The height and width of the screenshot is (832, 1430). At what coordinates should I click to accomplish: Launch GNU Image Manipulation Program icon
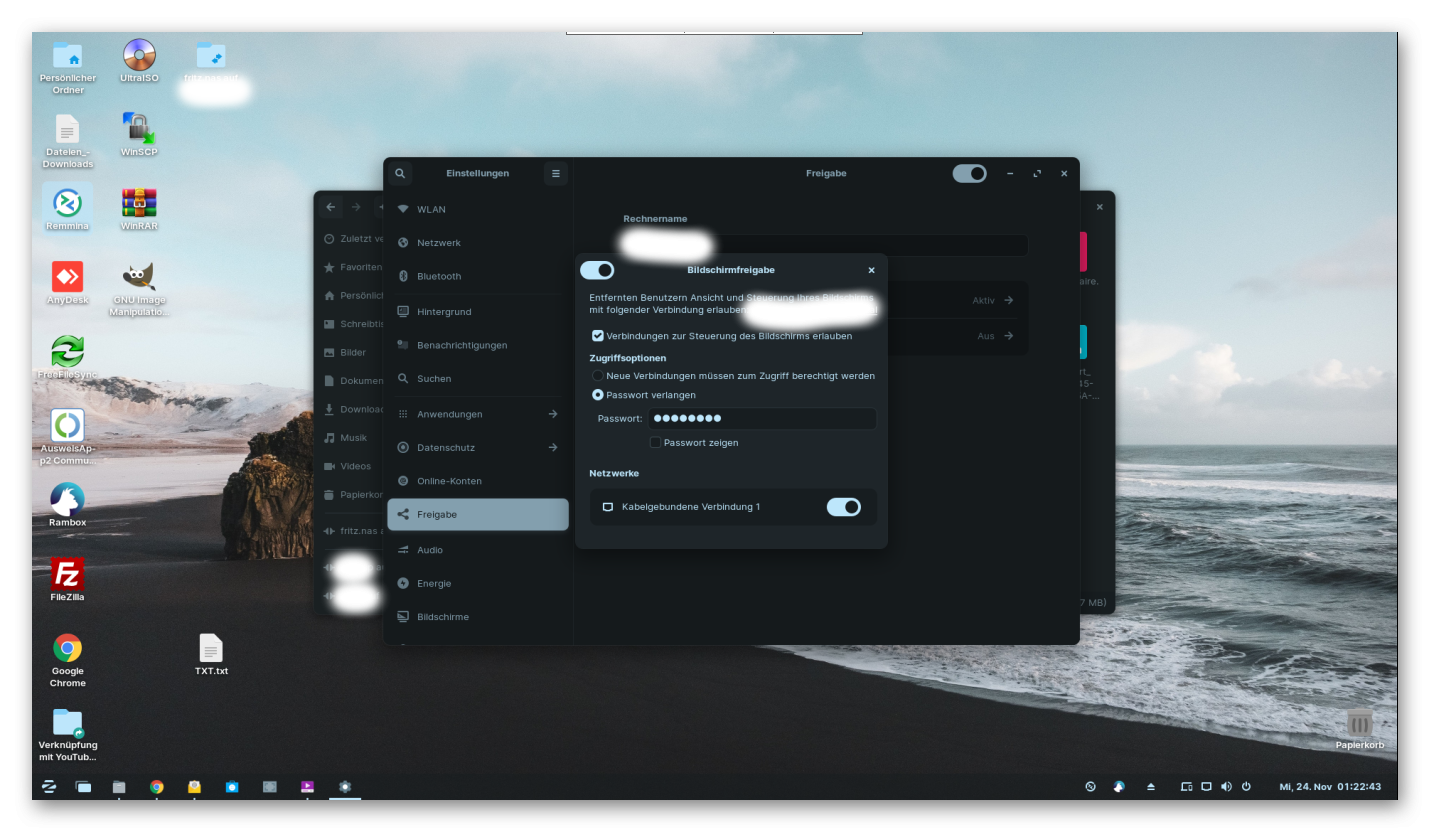tap(139, 288)
